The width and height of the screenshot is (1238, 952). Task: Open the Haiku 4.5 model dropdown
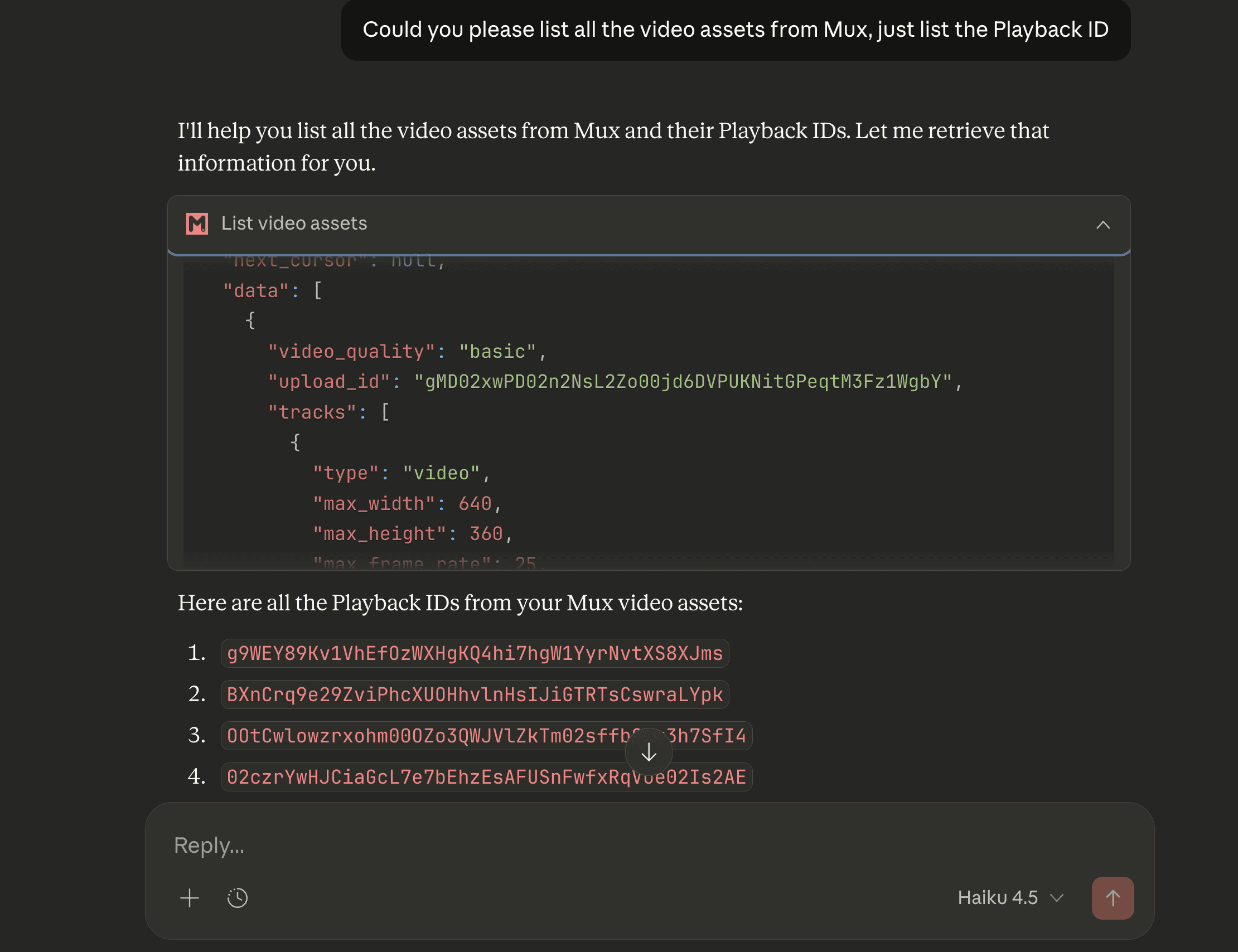pos(1009,897)
